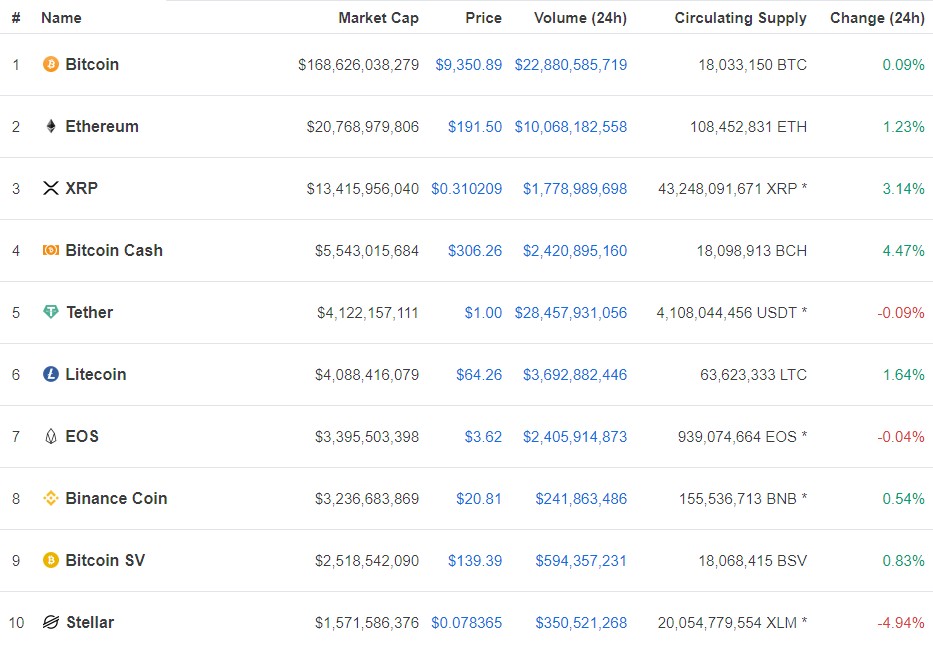Click Bitcoin Cash price $306.26
Viewport: 933px width, 651px height.
[475, 251]
